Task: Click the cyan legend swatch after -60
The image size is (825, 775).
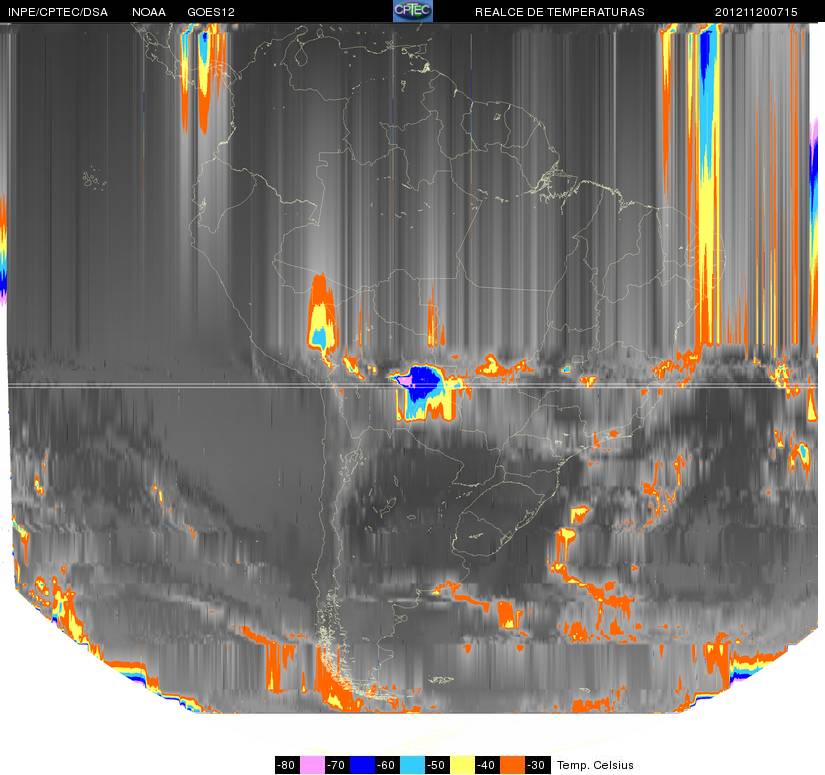Action: [x=412, y=765]
